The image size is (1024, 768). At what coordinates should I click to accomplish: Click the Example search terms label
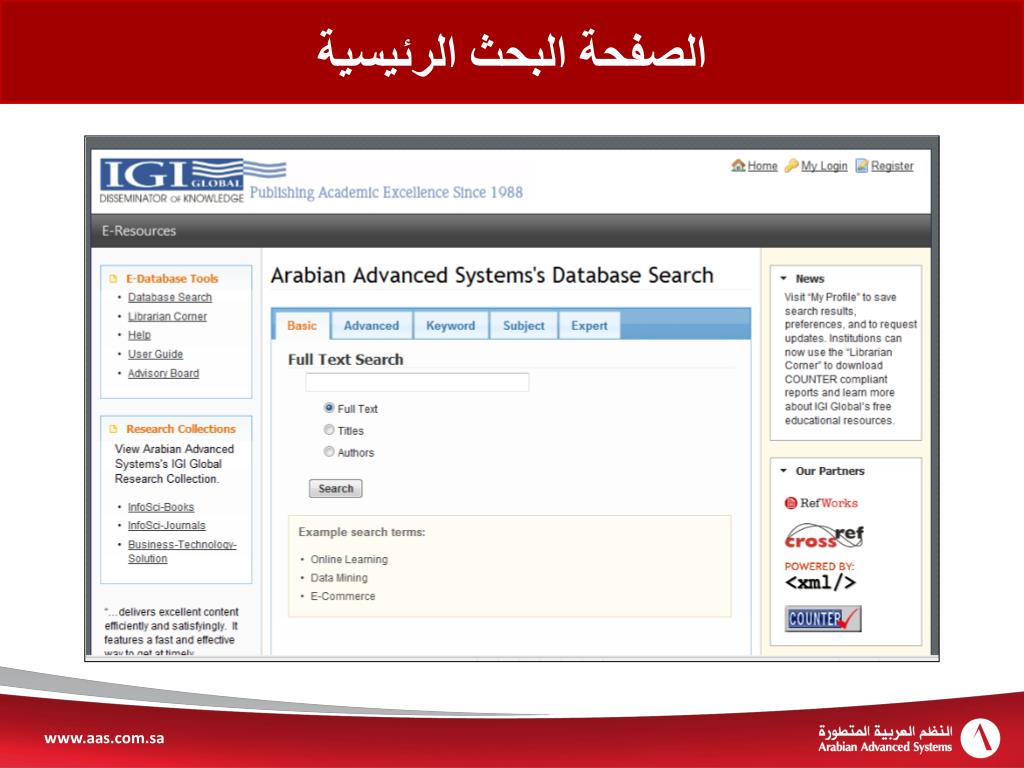[362, 532]
